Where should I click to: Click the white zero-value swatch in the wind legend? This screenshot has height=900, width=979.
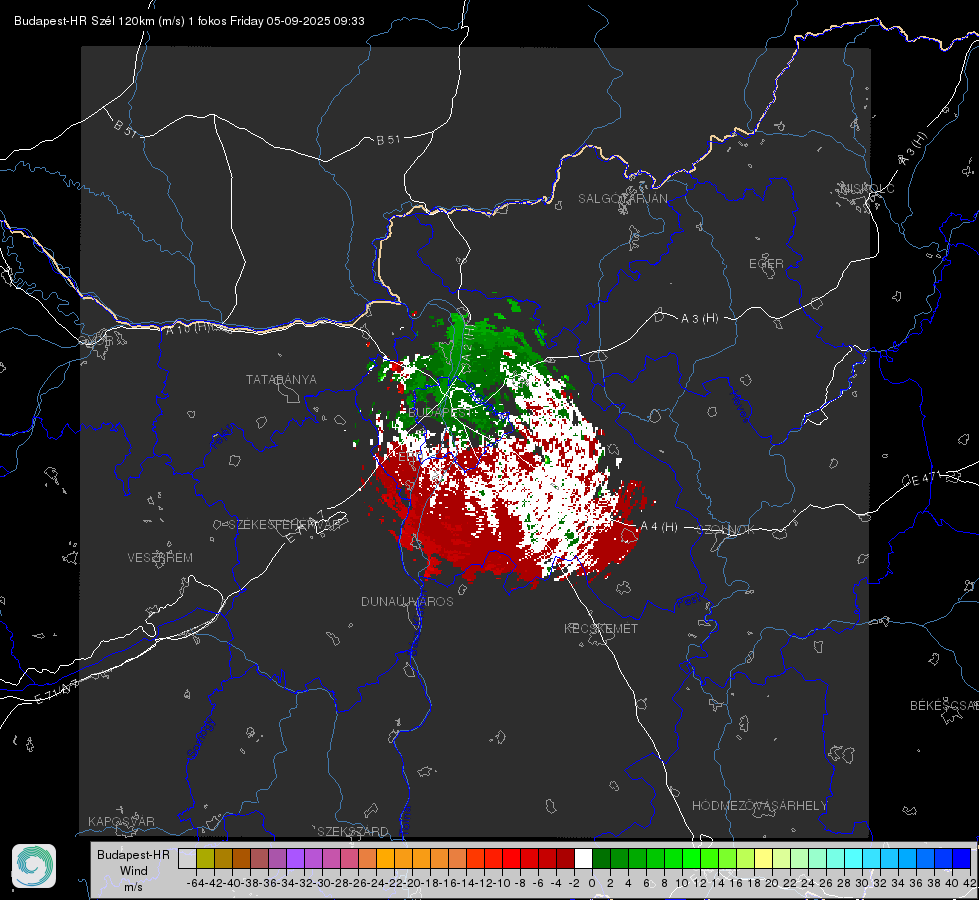click(583, 858)
